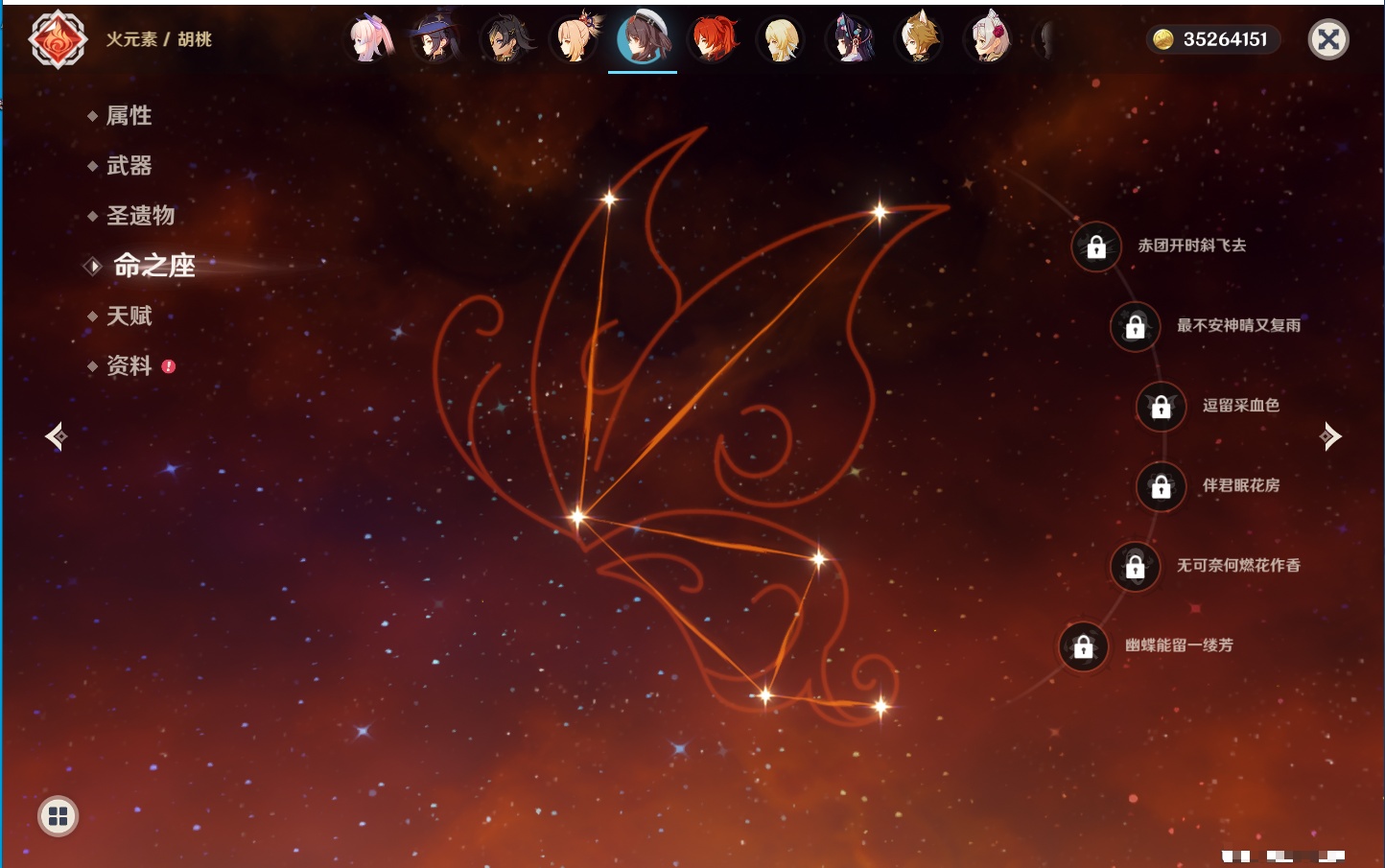Screen dimensions: 1385x868
Task: Open locked constellation 逗留采血色 lock icon
Action: (x=1162, y=407)
